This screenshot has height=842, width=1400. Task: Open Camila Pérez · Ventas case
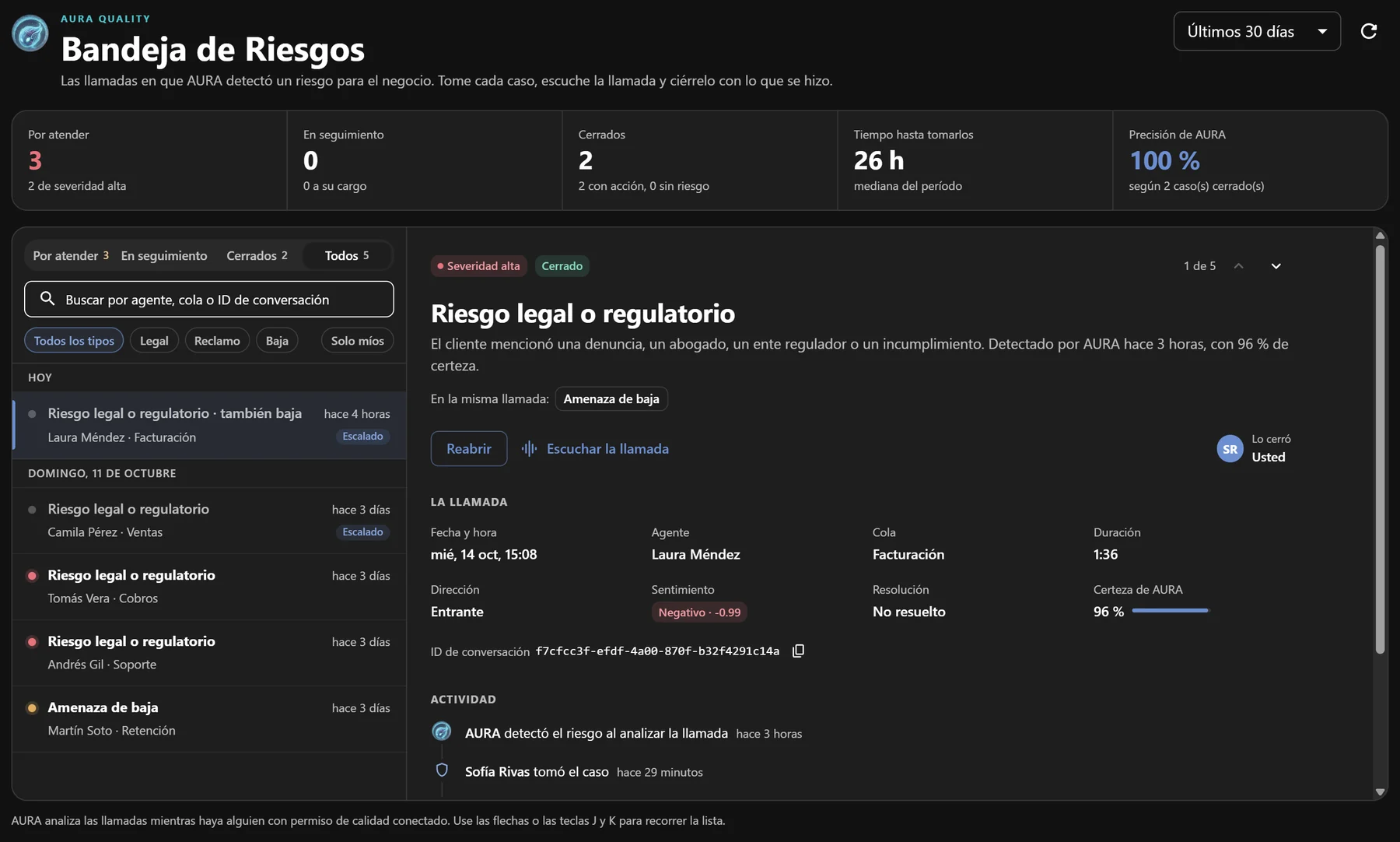pos(209,521)
